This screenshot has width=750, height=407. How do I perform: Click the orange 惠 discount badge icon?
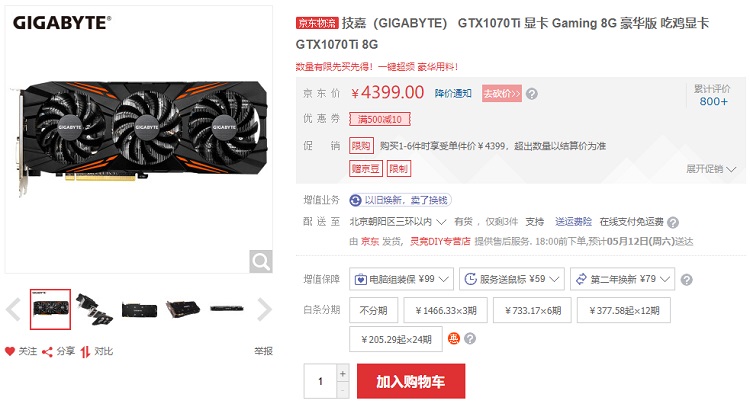point(453,339)
